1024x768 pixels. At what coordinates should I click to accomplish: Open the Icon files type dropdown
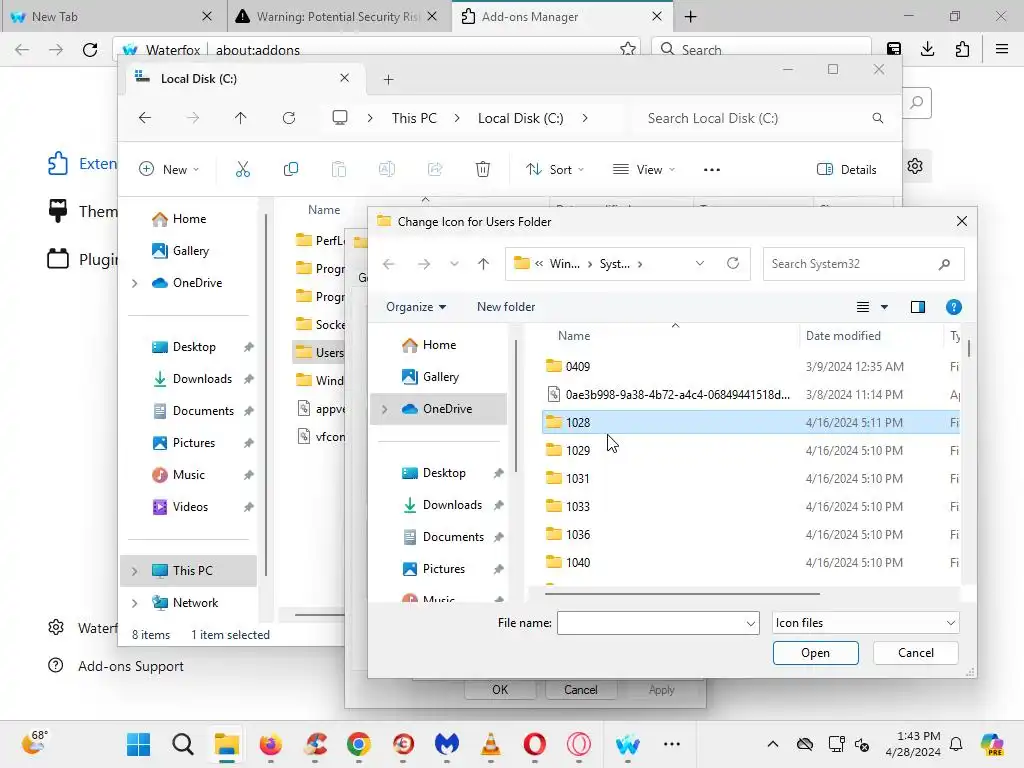point(865,623)
